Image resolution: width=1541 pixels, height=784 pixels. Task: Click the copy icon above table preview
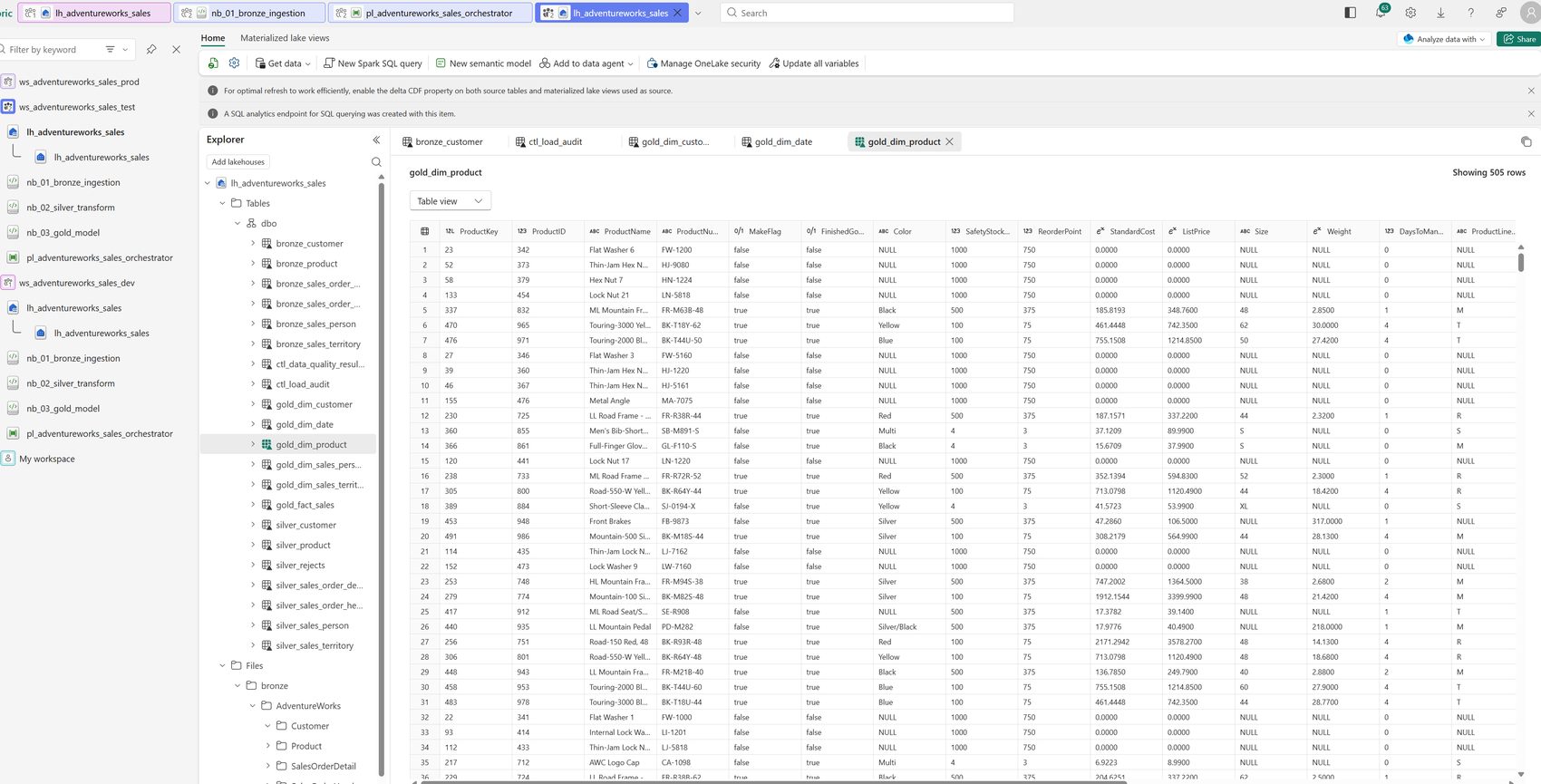(x=1526, y=141)
